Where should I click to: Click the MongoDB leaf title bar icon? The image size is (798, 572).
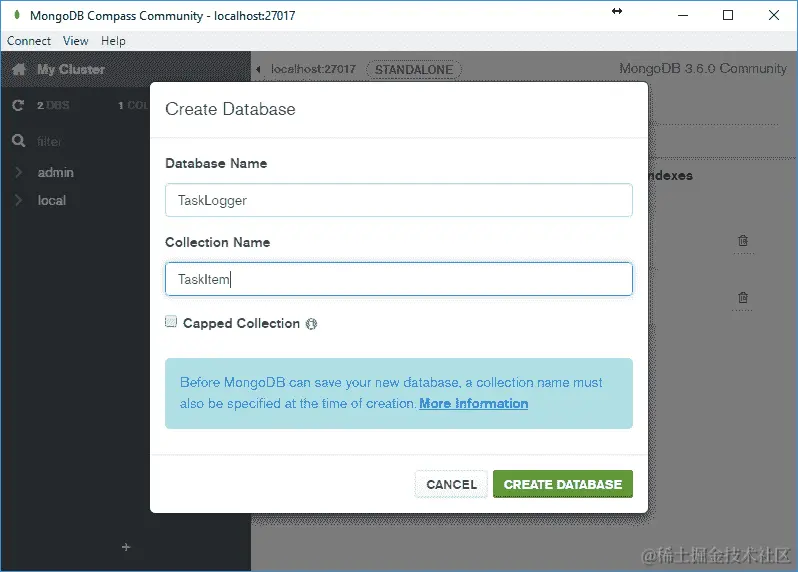(x=17, y=15)
